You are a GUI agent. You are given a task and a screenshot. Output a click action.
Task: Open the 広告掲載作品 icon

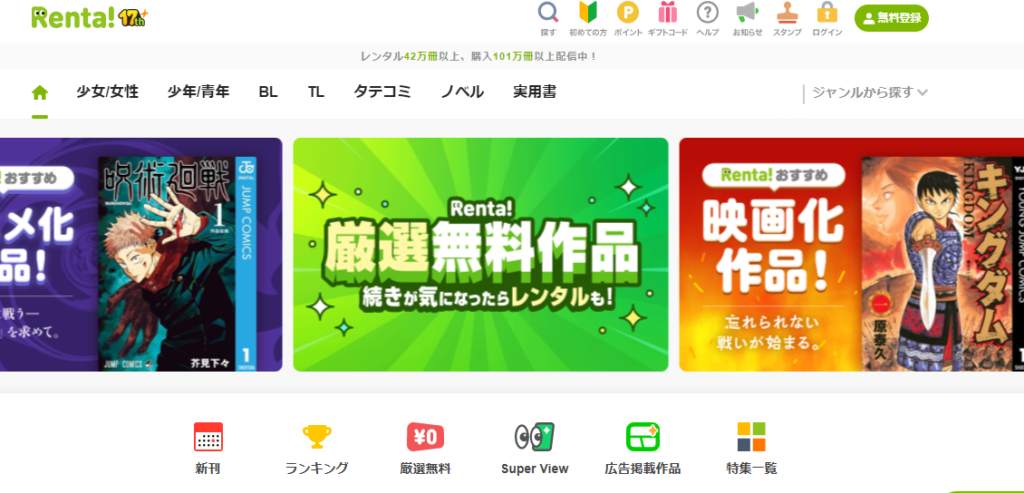point(643,437)
